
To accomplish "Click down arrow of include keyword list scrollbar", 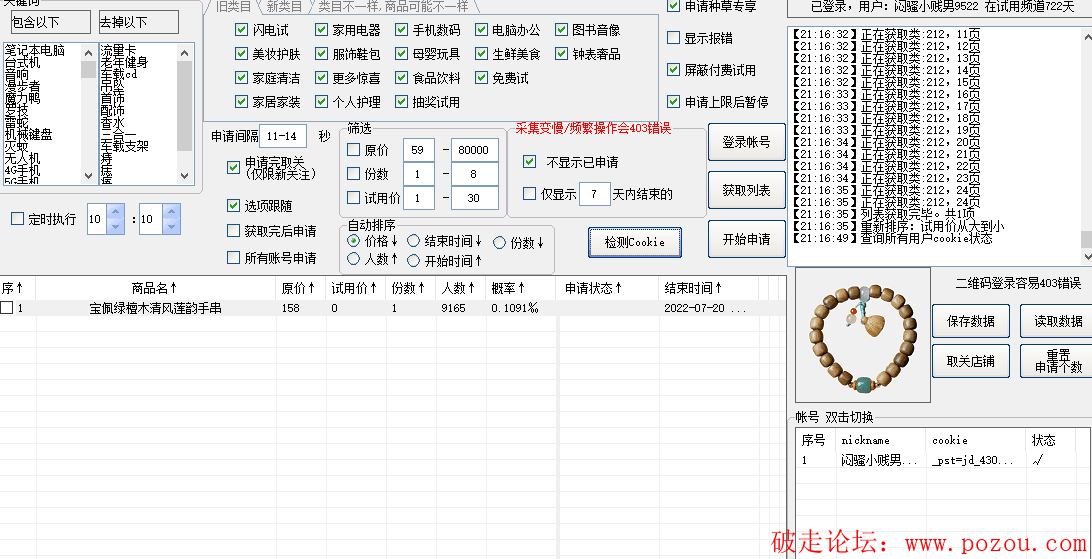I will click(x=88, y=175).
